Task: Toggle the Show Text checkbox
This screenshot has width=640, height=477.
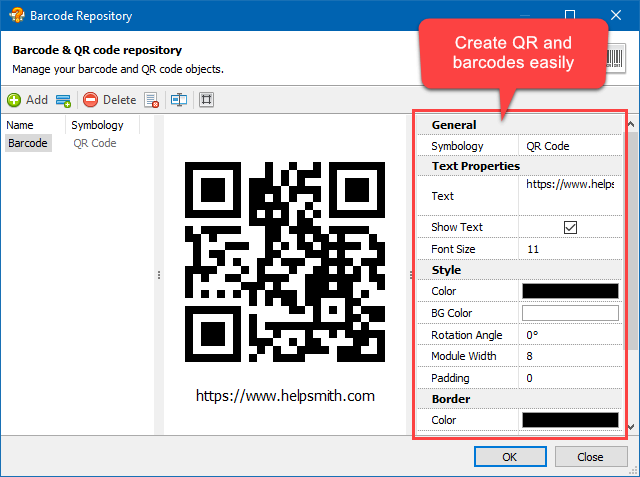Action: [570, 227]
